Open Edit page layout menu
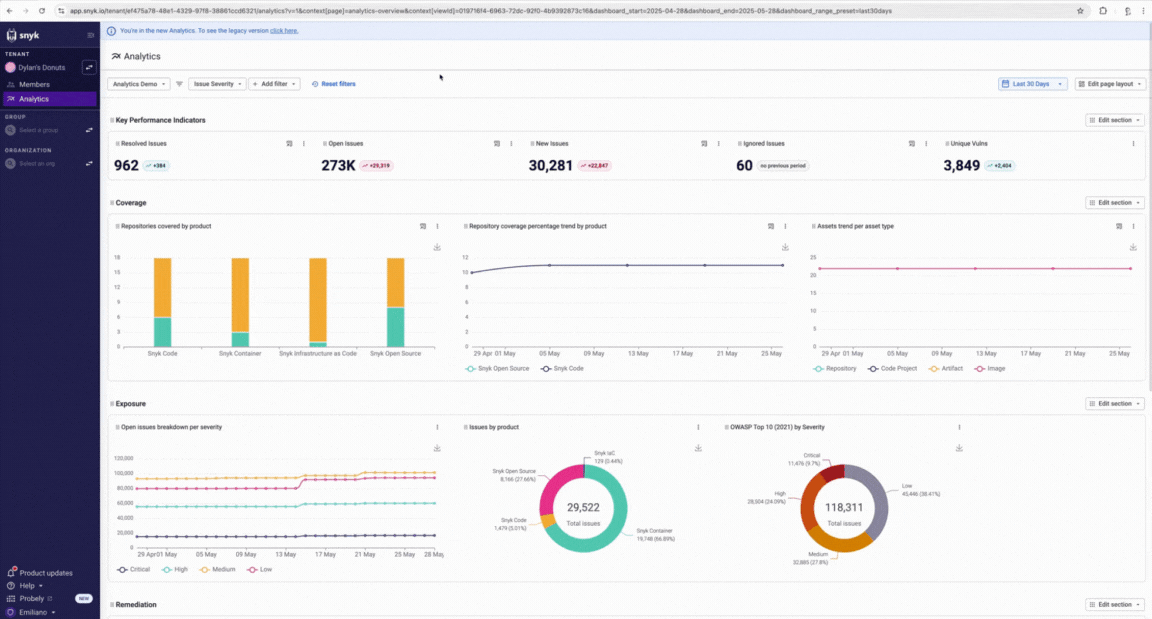1152x619 pixels. click(x=1110, y=84)
